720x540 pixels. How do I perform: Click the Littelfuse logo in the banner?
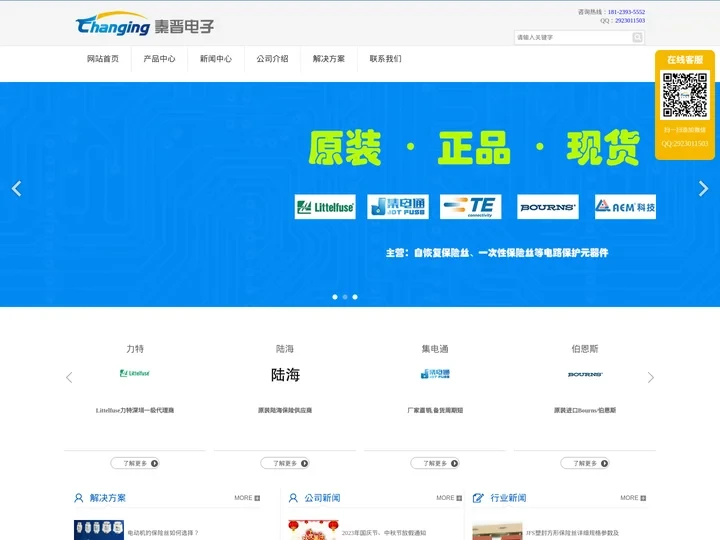pos(325,207)
